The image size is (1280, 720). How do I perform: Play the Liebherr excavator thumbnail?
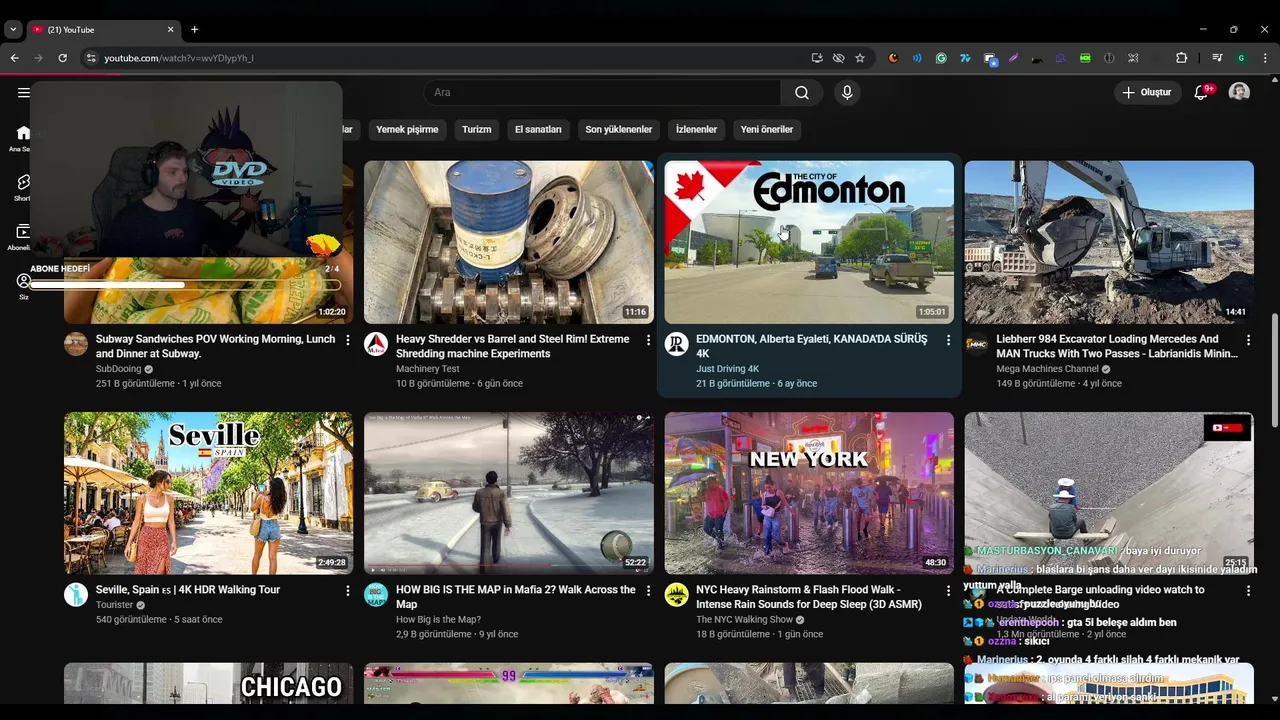[1109, 242]
